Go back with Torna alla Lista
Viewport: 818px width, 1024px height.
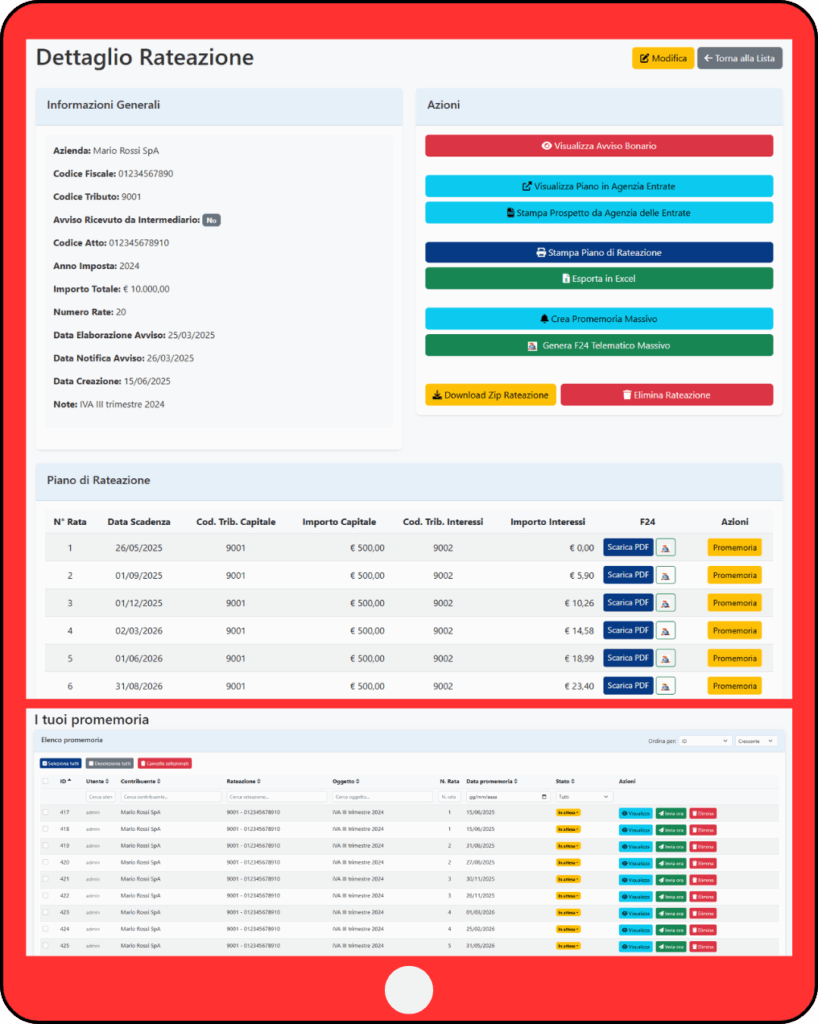click(x=739, y=58)
